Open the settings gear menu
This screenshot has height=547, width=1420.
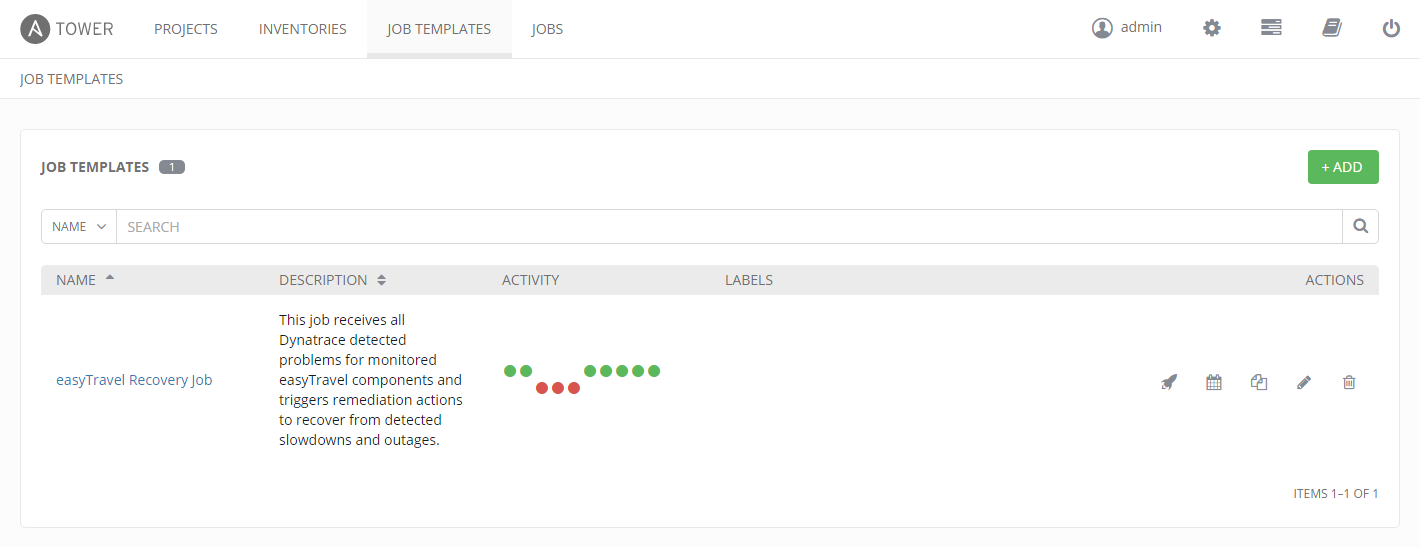[x=1212, y=28]
